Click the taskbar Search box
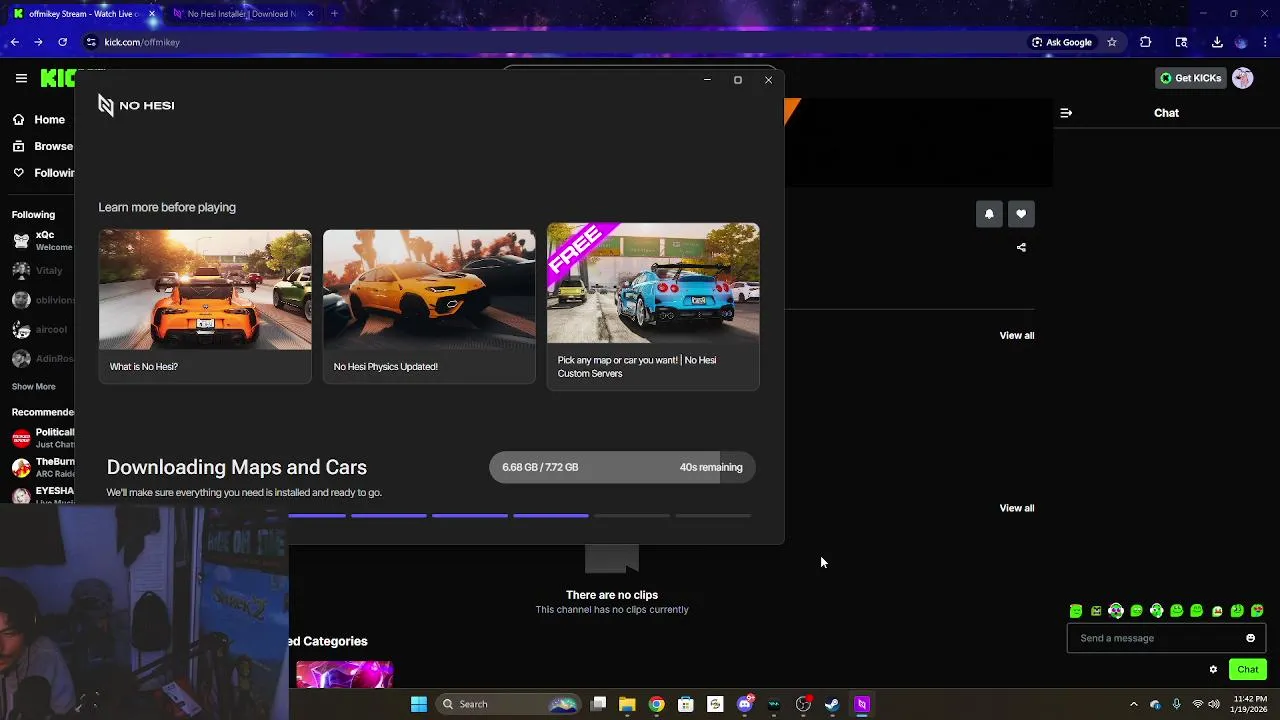 click(510, 704)
